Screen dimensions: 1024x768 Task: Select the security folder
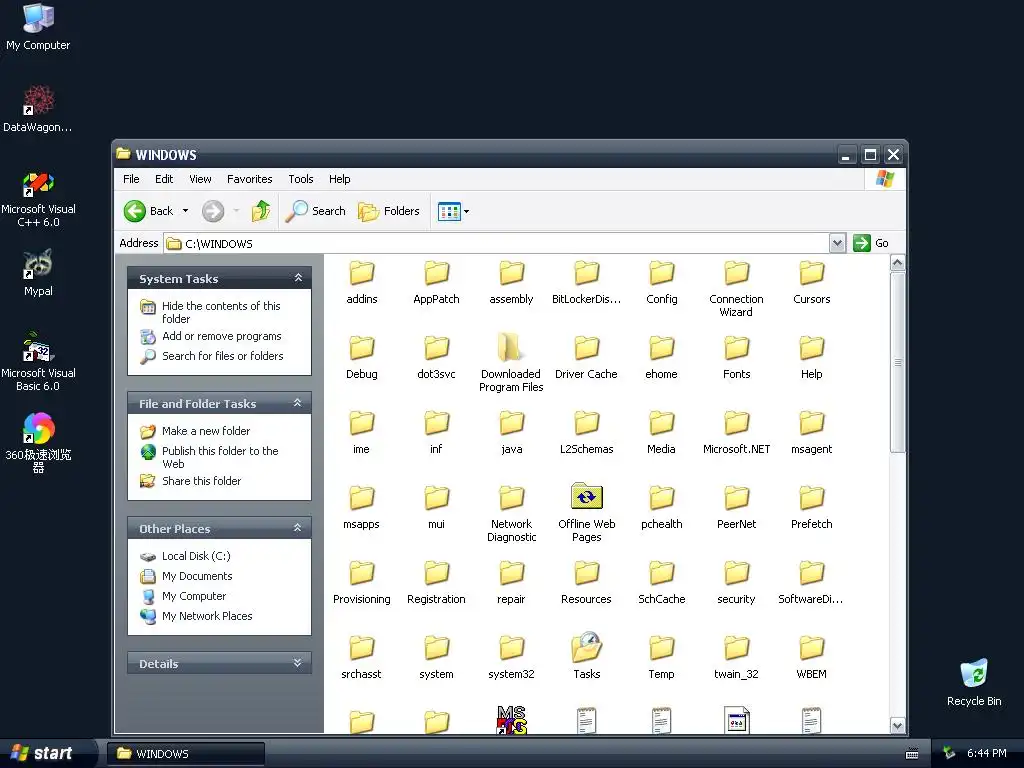(x=736, y=583)
